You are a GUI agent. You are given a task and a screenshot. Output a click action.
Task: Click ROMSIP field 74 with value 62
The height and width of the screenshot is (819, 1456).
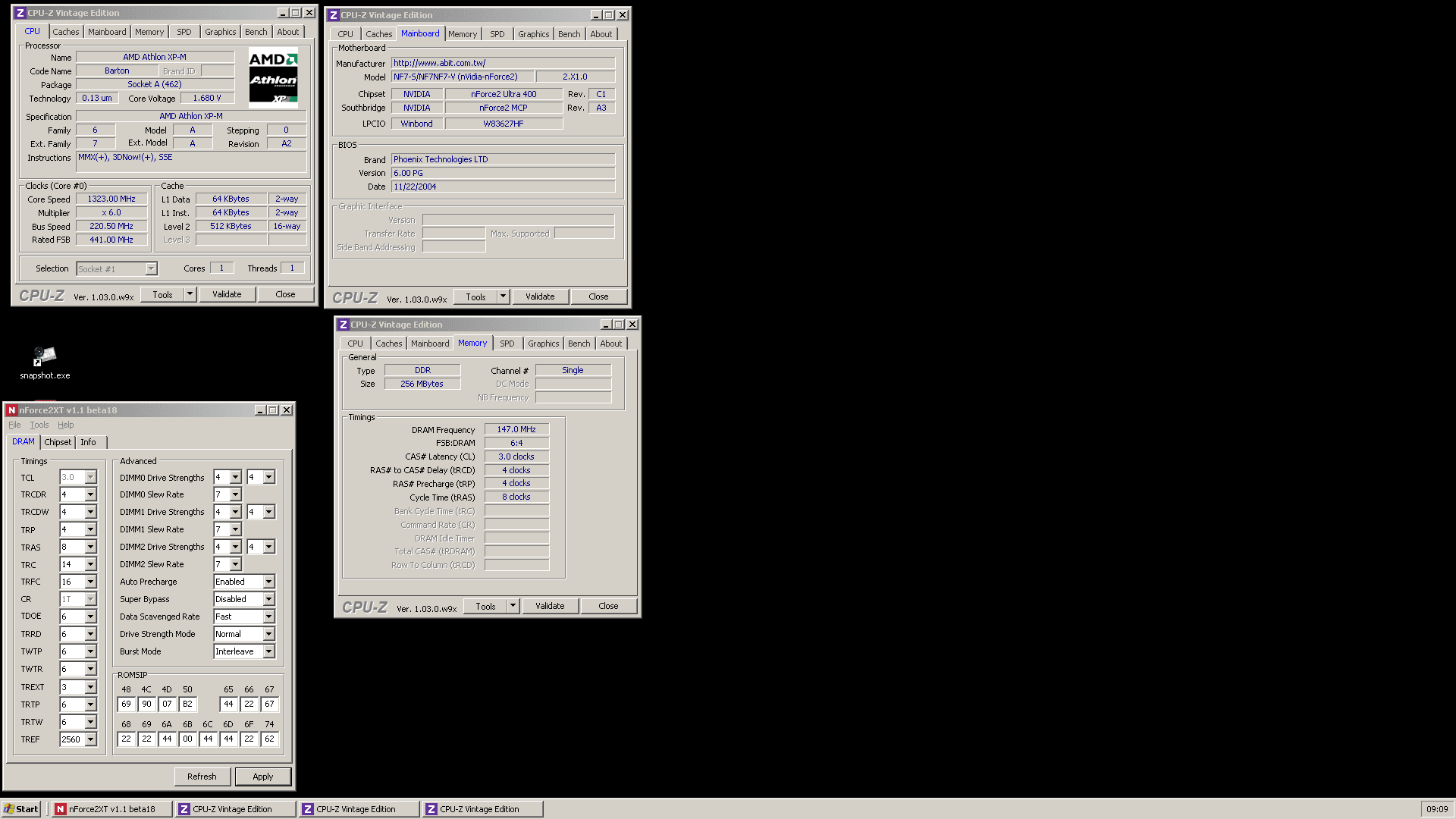click(x=270, y=739)
